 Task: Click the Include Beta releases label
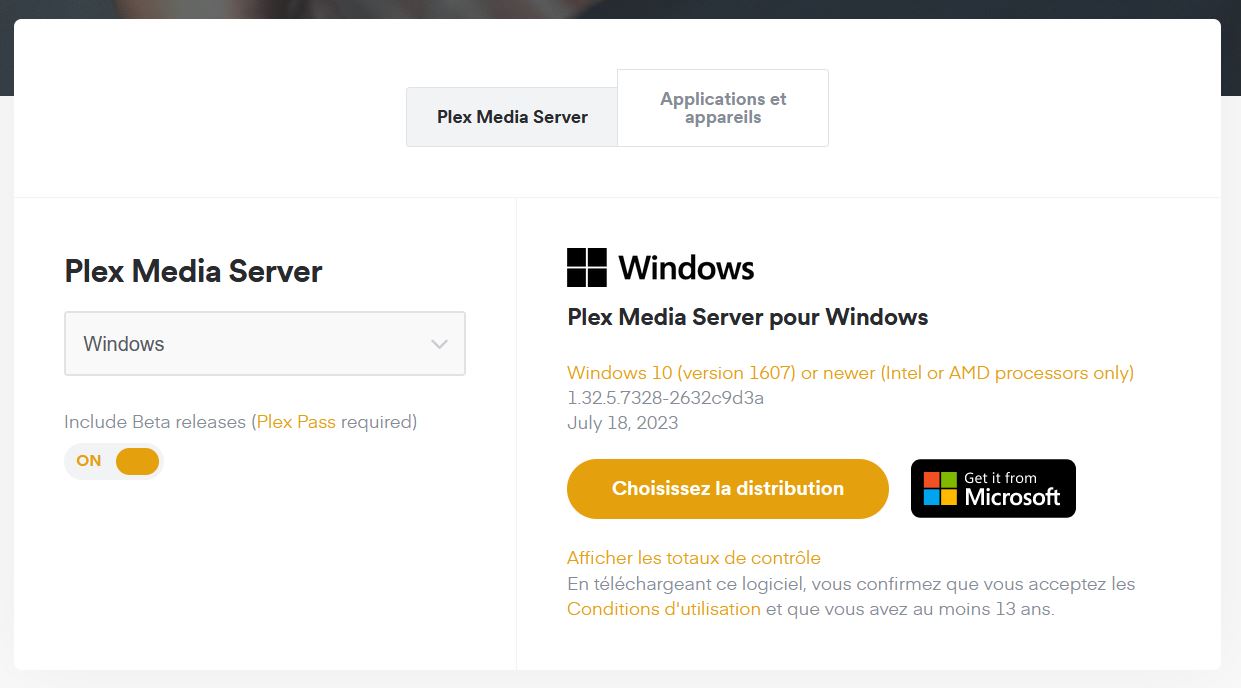click(x=241, y=422)
